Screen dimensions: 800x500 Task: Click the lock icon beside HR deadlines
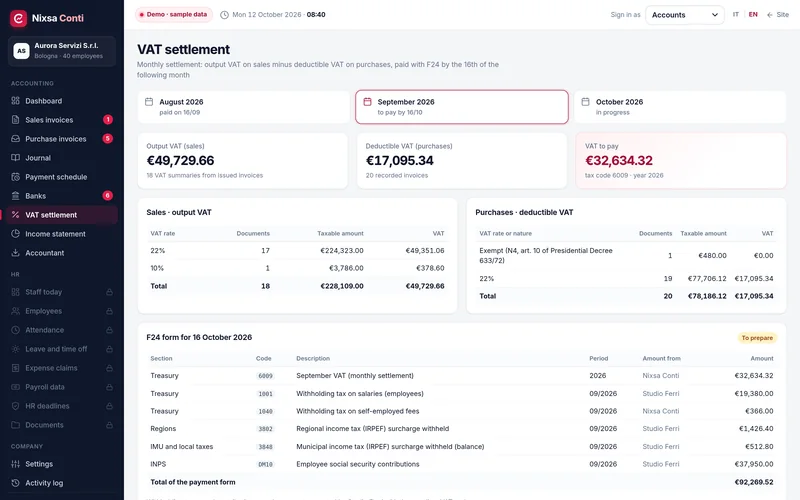(109, 406)
